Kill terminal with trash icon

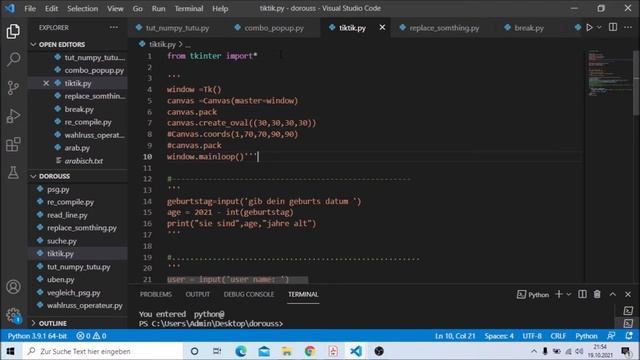(x=597, y=294)
